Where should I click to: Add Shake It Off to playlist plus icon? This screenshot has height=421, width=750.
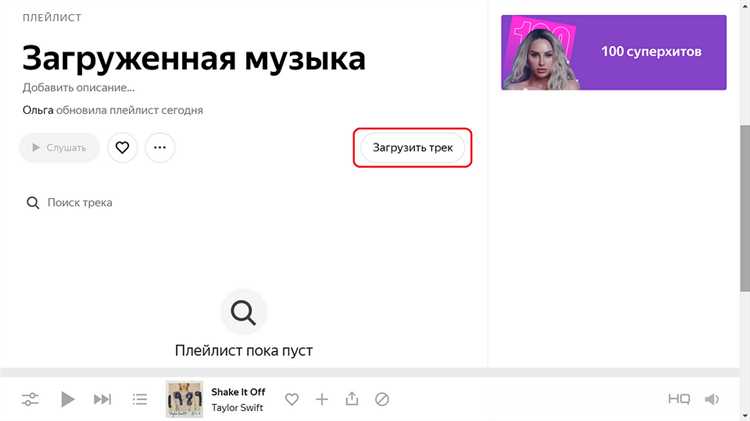[322, 399]
